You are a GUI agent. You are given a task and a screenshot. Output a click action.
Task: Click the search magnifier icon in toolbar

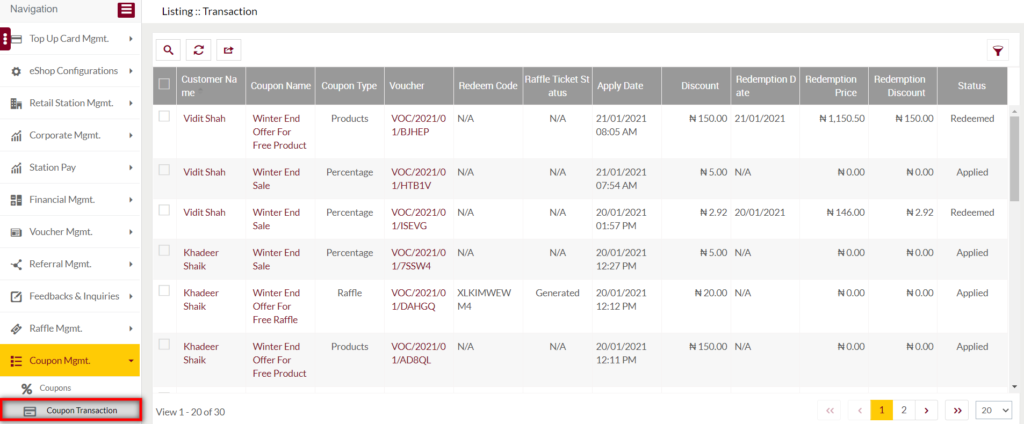click(169, 49)
